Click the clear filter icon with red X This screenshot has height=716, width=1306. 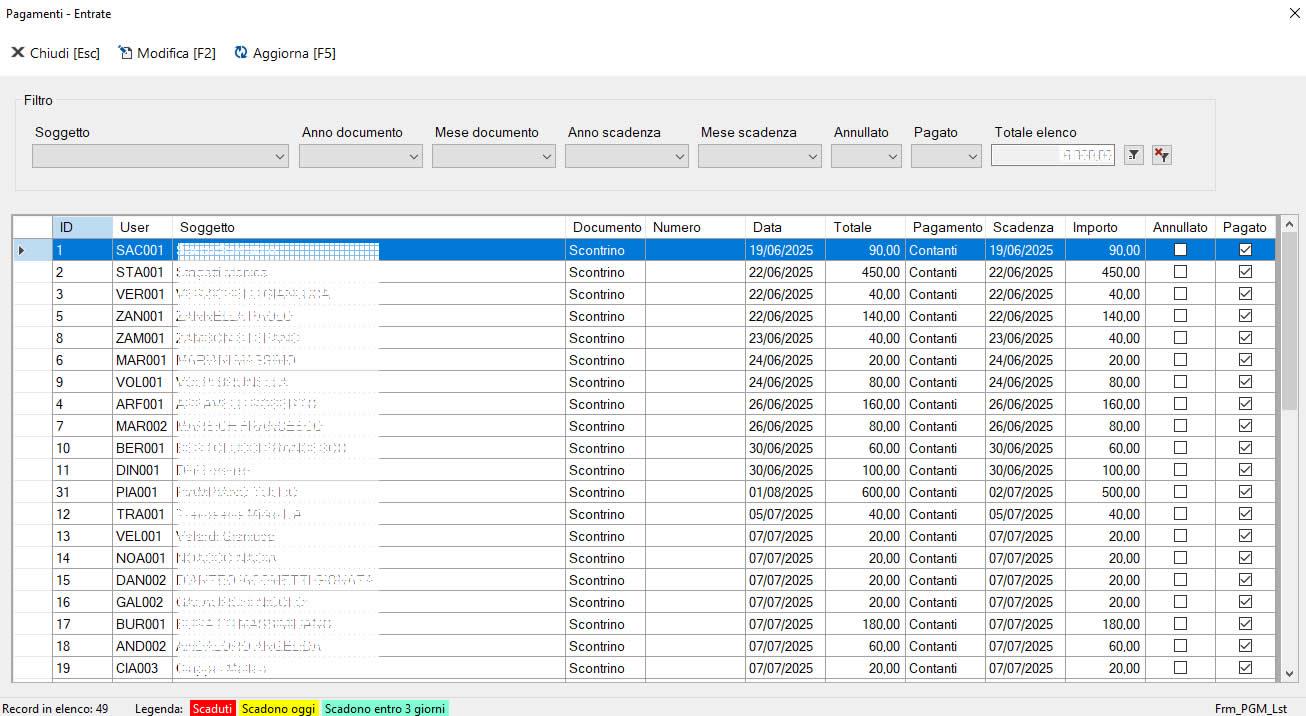1161,155
